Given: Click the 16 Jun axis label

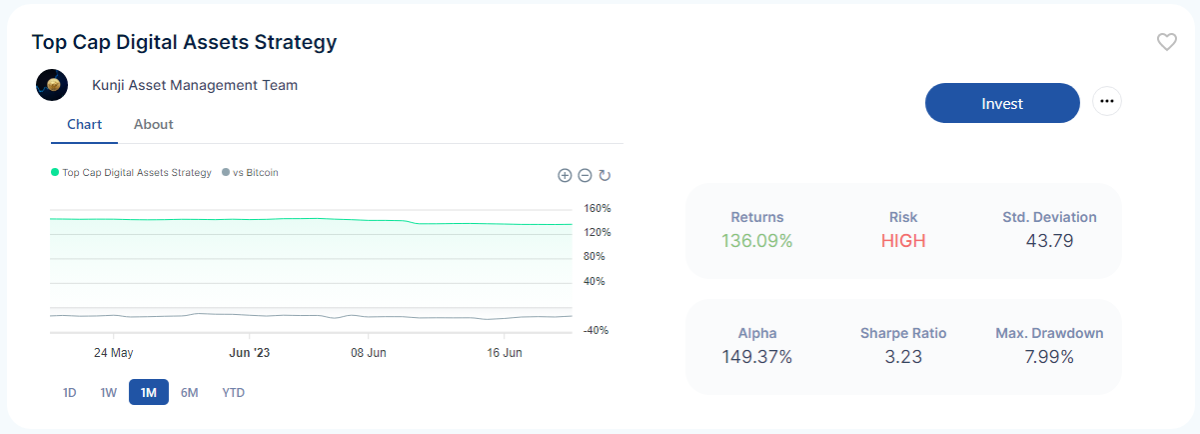Looking at the screenshot, I should (504, 353).
